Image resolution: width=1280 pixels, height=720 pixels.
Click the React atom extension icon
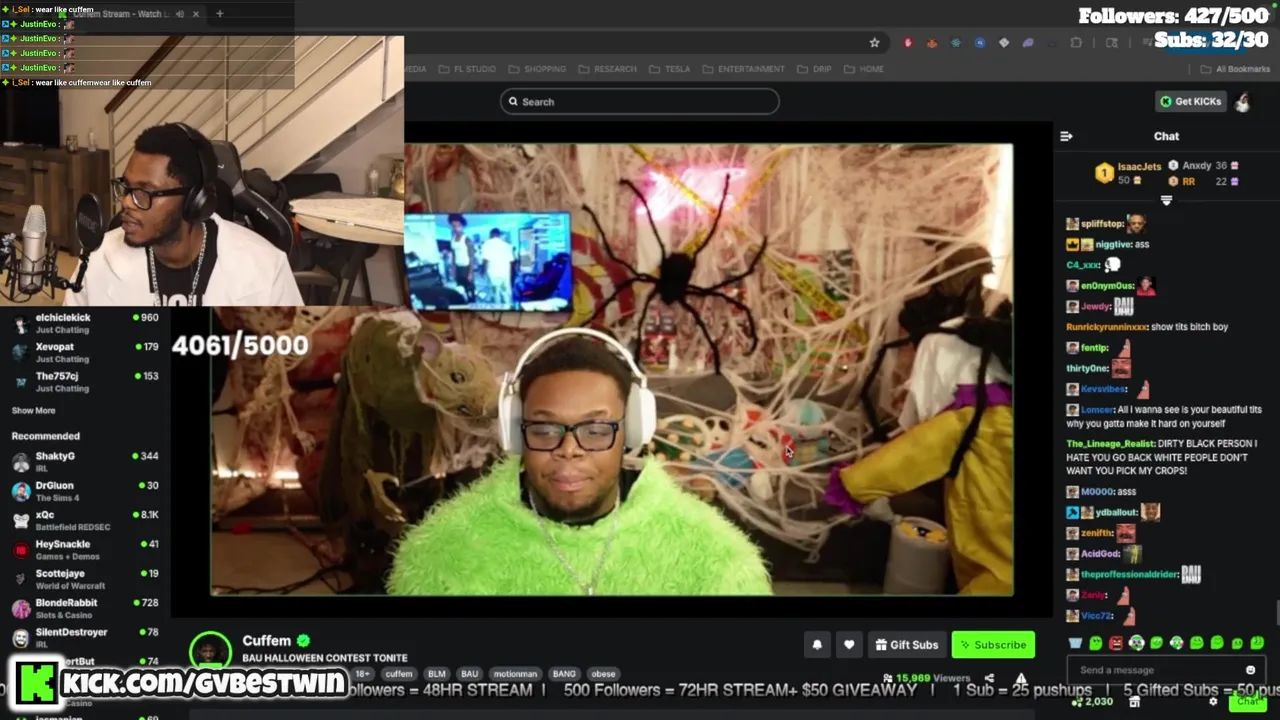coord(956,43)
